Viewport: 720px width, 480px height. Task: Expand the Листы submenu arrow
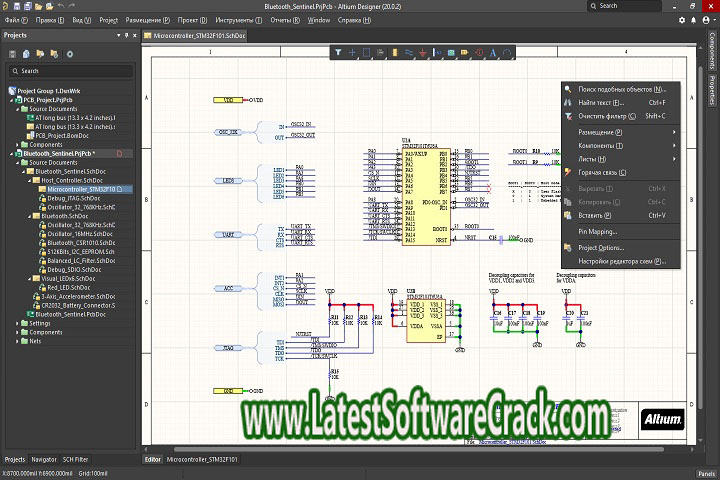673,159
